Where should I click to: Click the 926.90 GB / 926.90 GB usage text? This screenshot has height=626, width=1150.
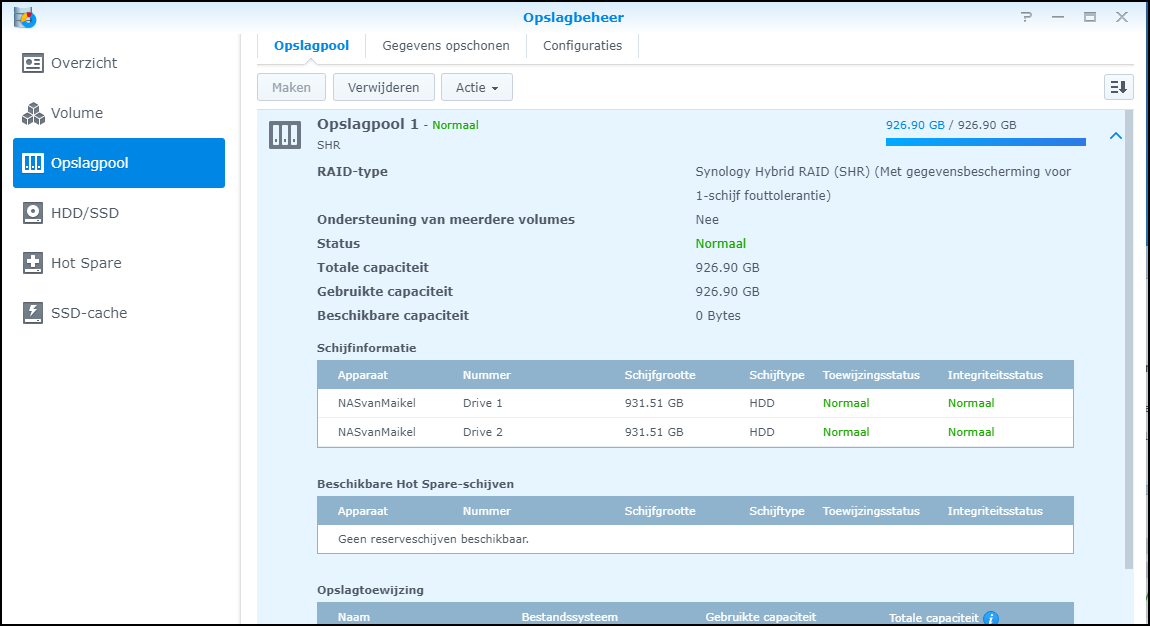pos(951,125)
